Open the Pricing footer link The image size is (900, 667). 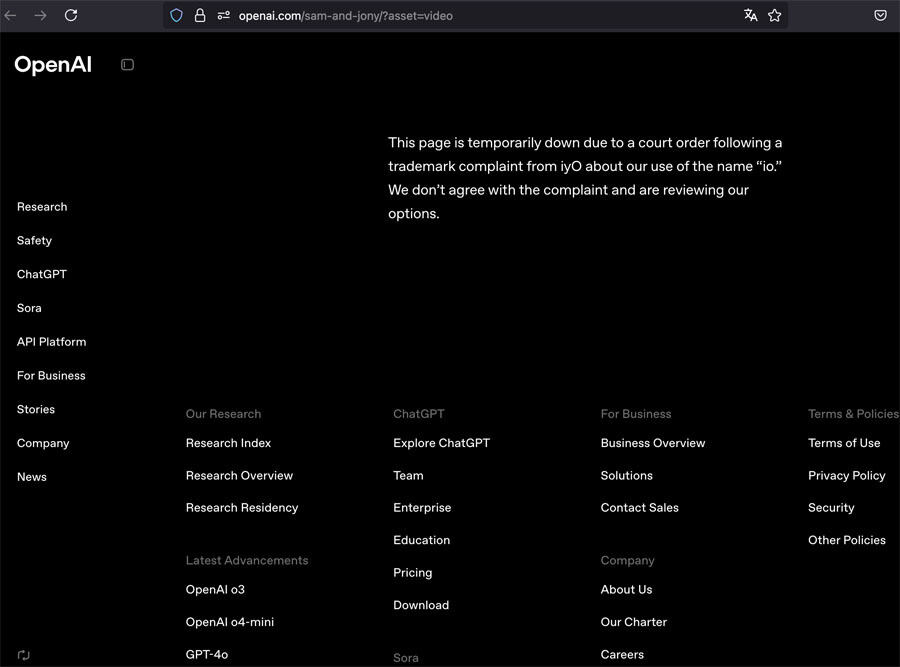click(x=413, y=573)
